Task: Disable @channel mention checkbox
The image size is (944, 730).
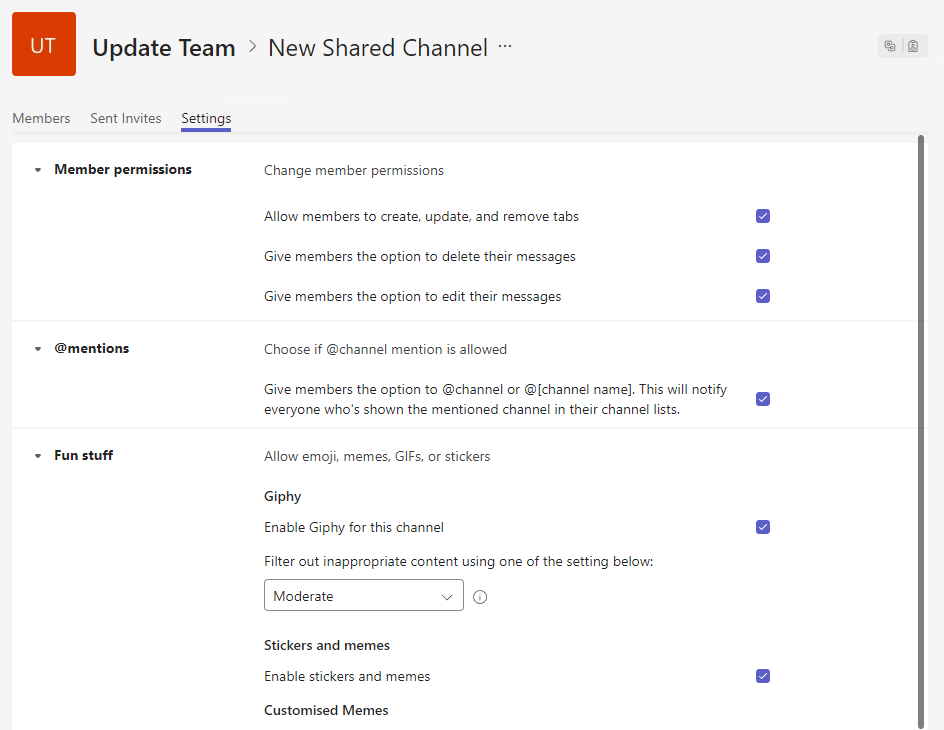Action: coord(763,399)
